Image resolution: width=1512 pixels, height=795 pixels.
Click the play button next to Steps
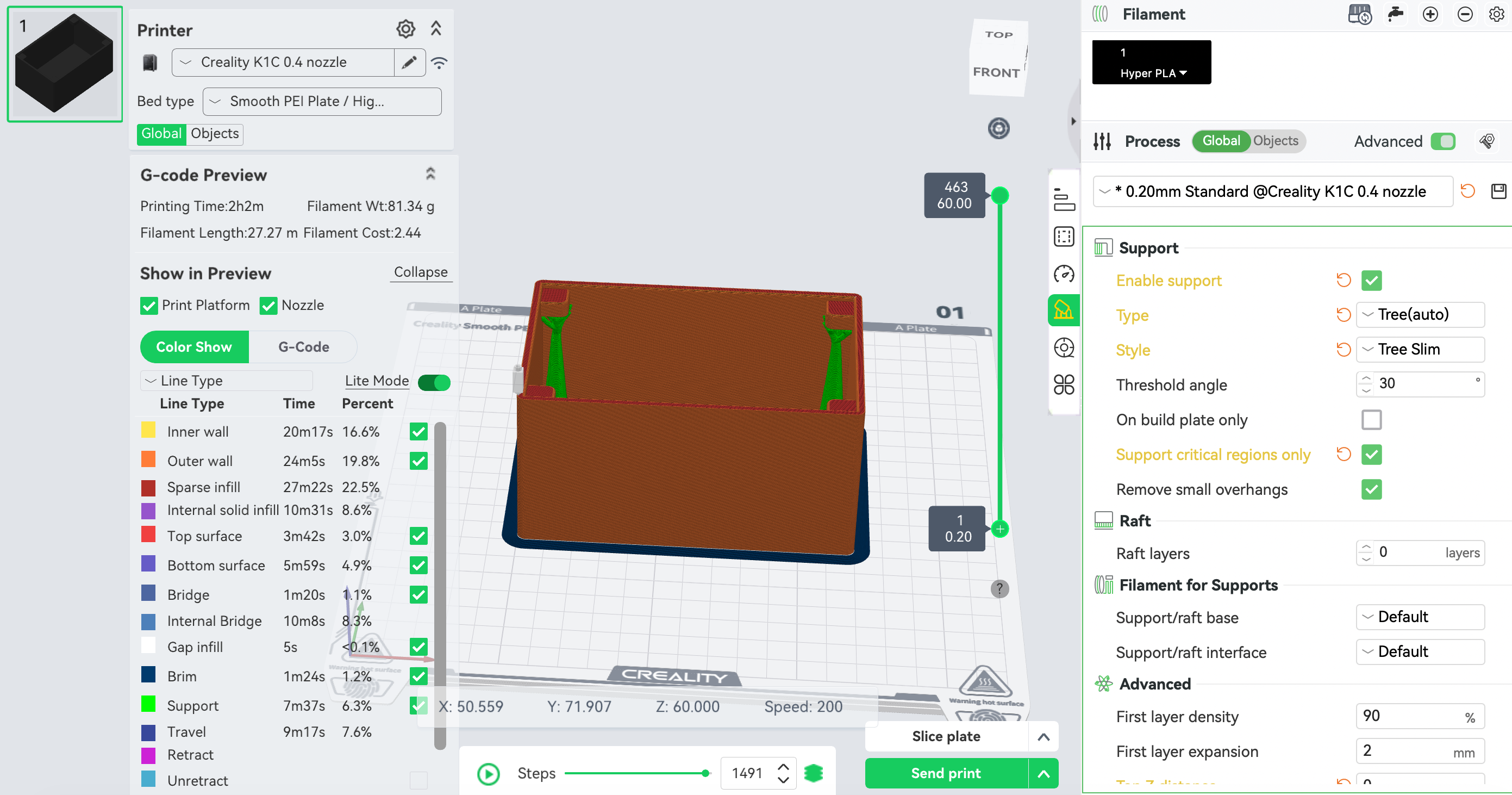(489, 773)
